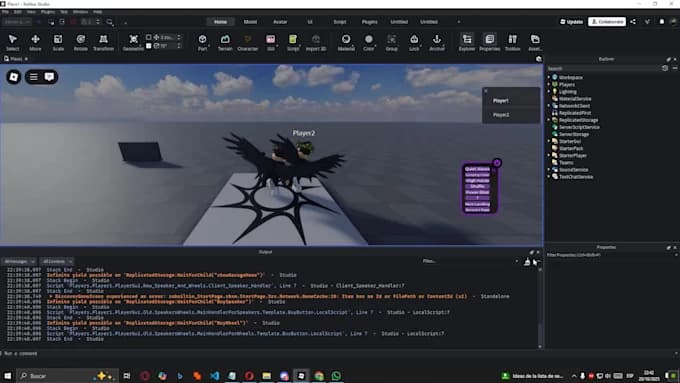Viewport: 680px width, 383px height.
Task: Insert a new Script
Action: (x=293, y=43)
